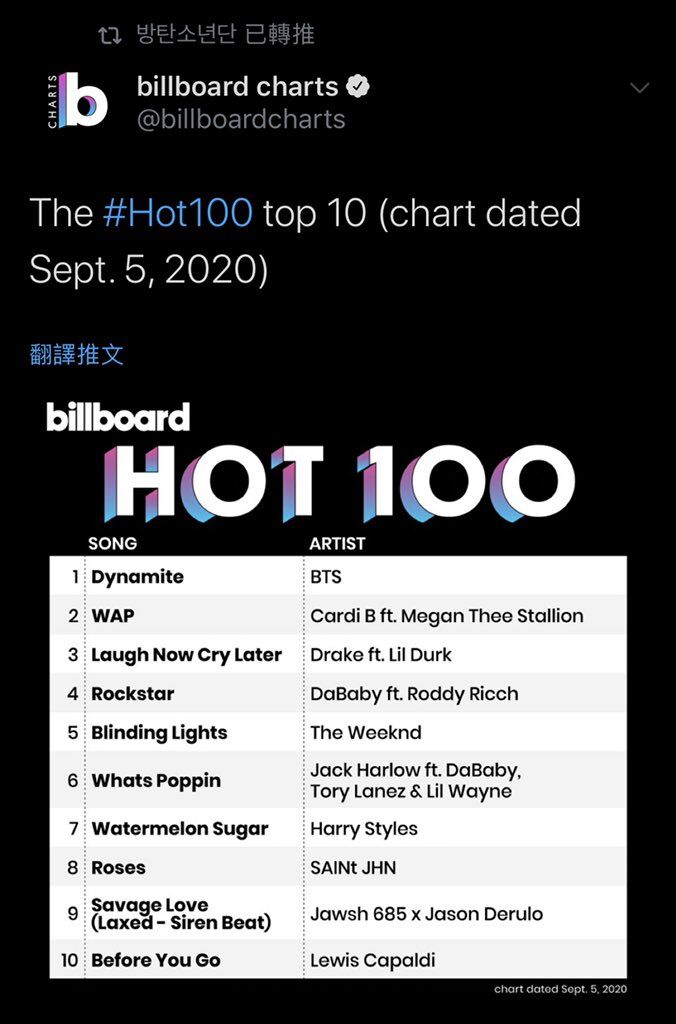Viewport: 676px width, 1024px height.
Task: Select the Savage Love song entry
Action: 181,914
